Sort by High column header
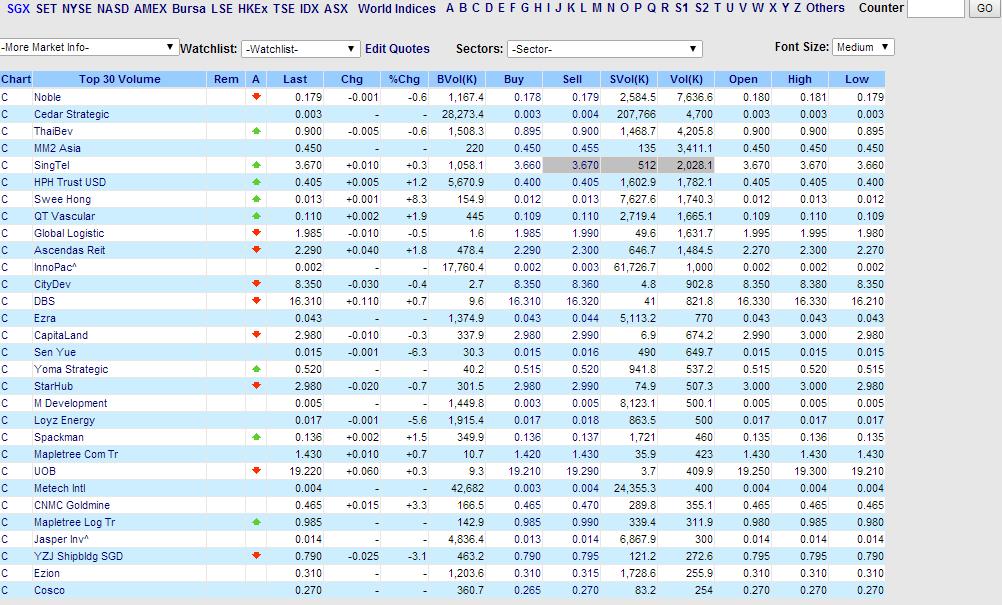This screenshot has width=1002, height=605. point(799,79)
